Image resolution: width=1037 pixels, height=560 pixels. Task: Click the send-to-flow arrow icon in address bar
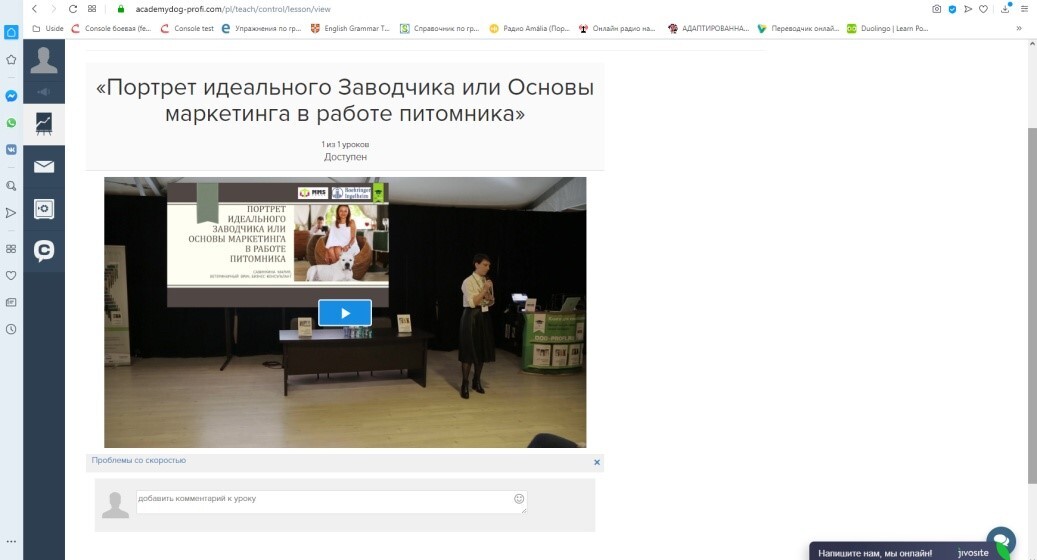(x=968, y=9)
